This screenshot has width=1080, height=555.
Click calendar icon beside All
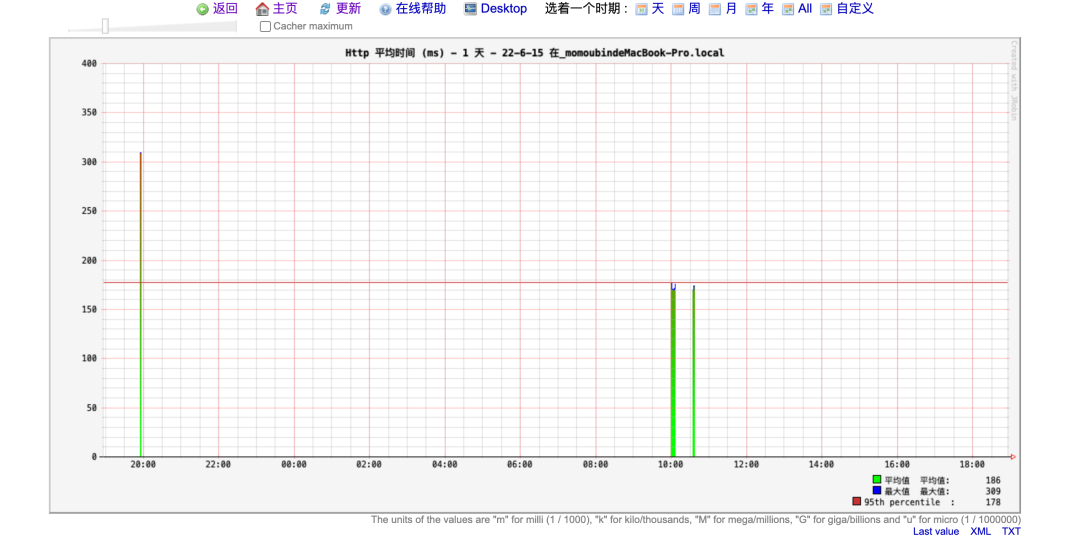click(788, 9)
